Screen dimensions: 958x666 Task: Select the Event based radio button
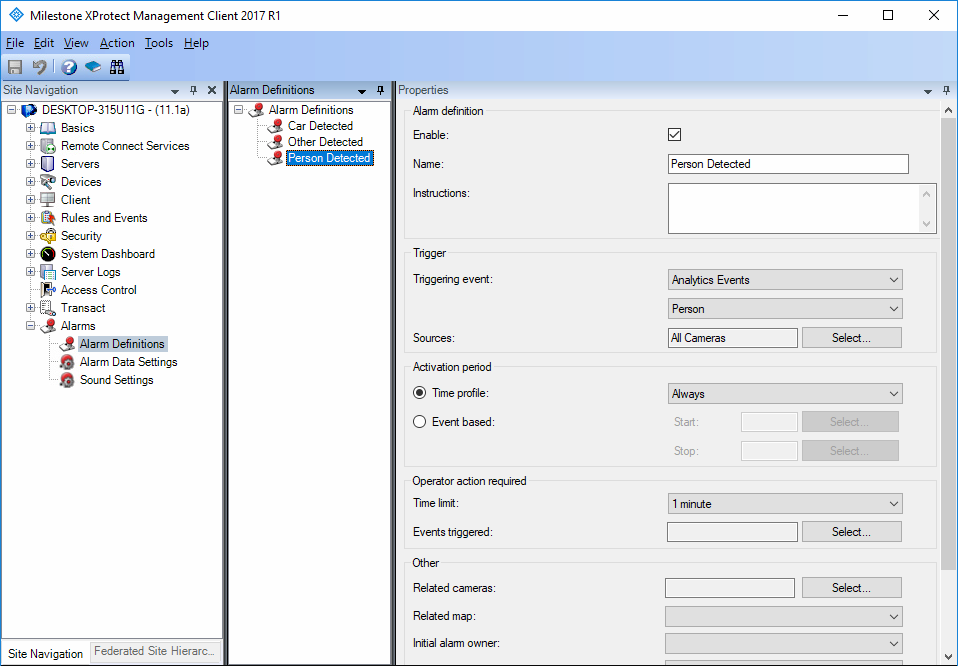coord(419,422)
